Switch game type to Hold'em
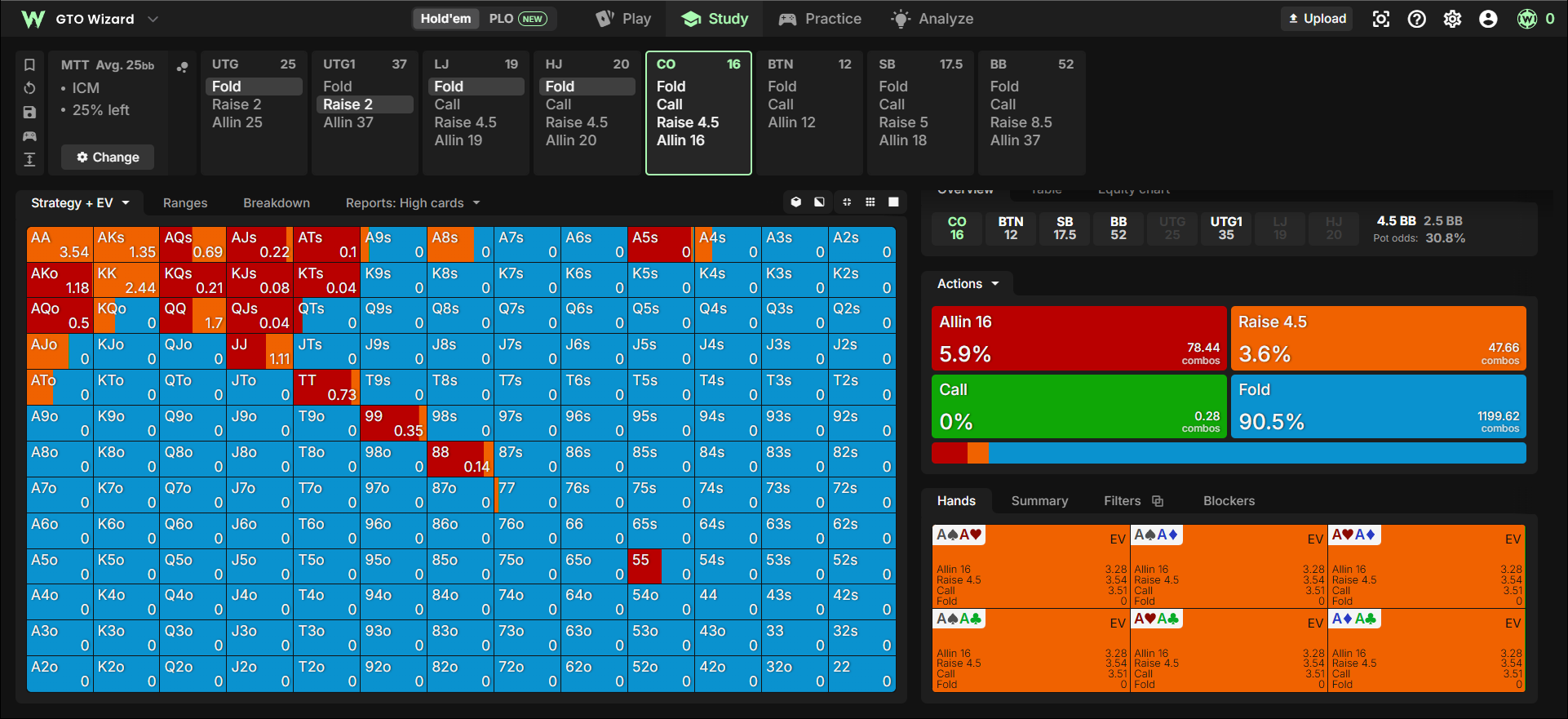 tap(445, 19)
